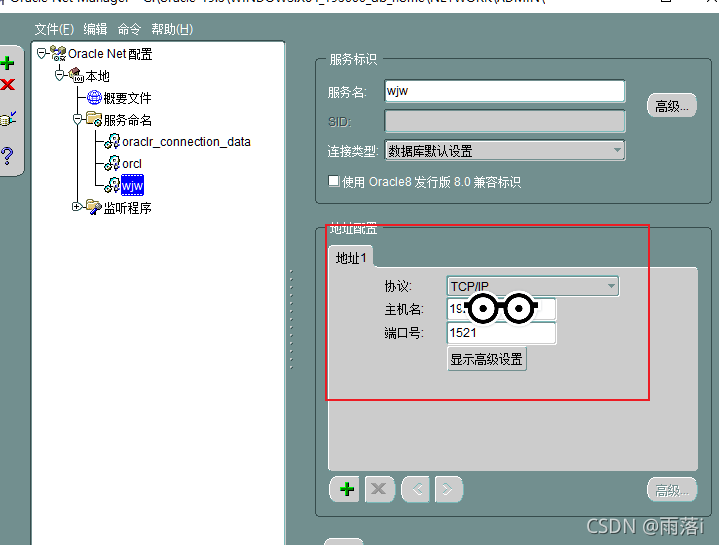Collapse the 本地 tree node
This screenshot has width=719, height=545.
tap(59, 75)
